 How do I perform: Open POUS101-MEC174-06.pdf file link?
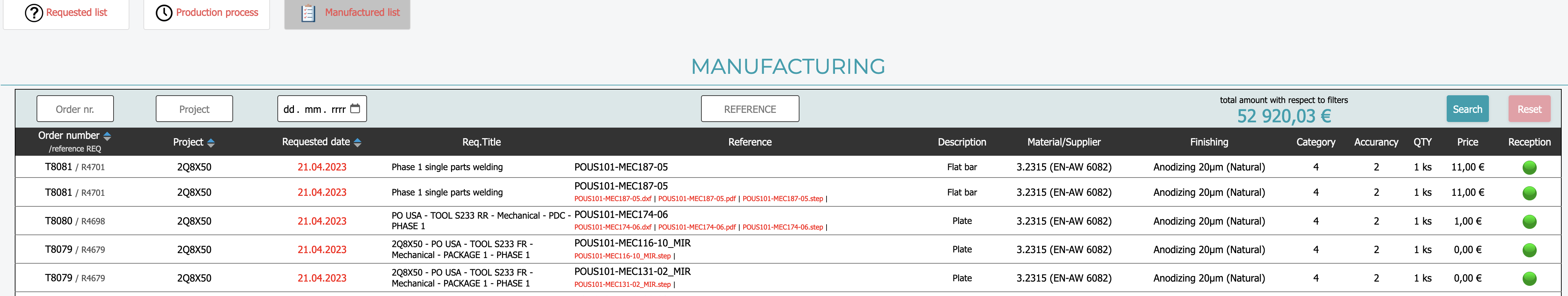coord(696,228)
